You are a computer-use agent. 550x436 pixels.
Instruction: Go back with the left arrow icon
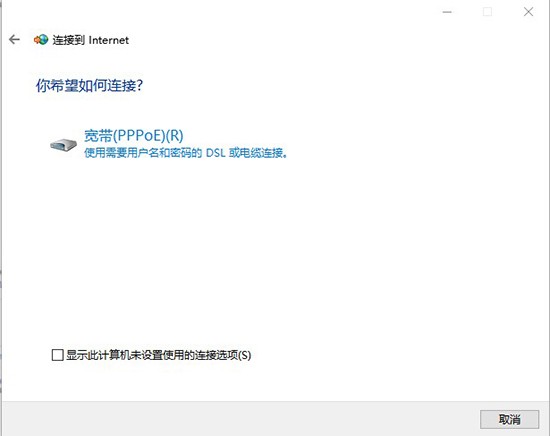[14, 40]
